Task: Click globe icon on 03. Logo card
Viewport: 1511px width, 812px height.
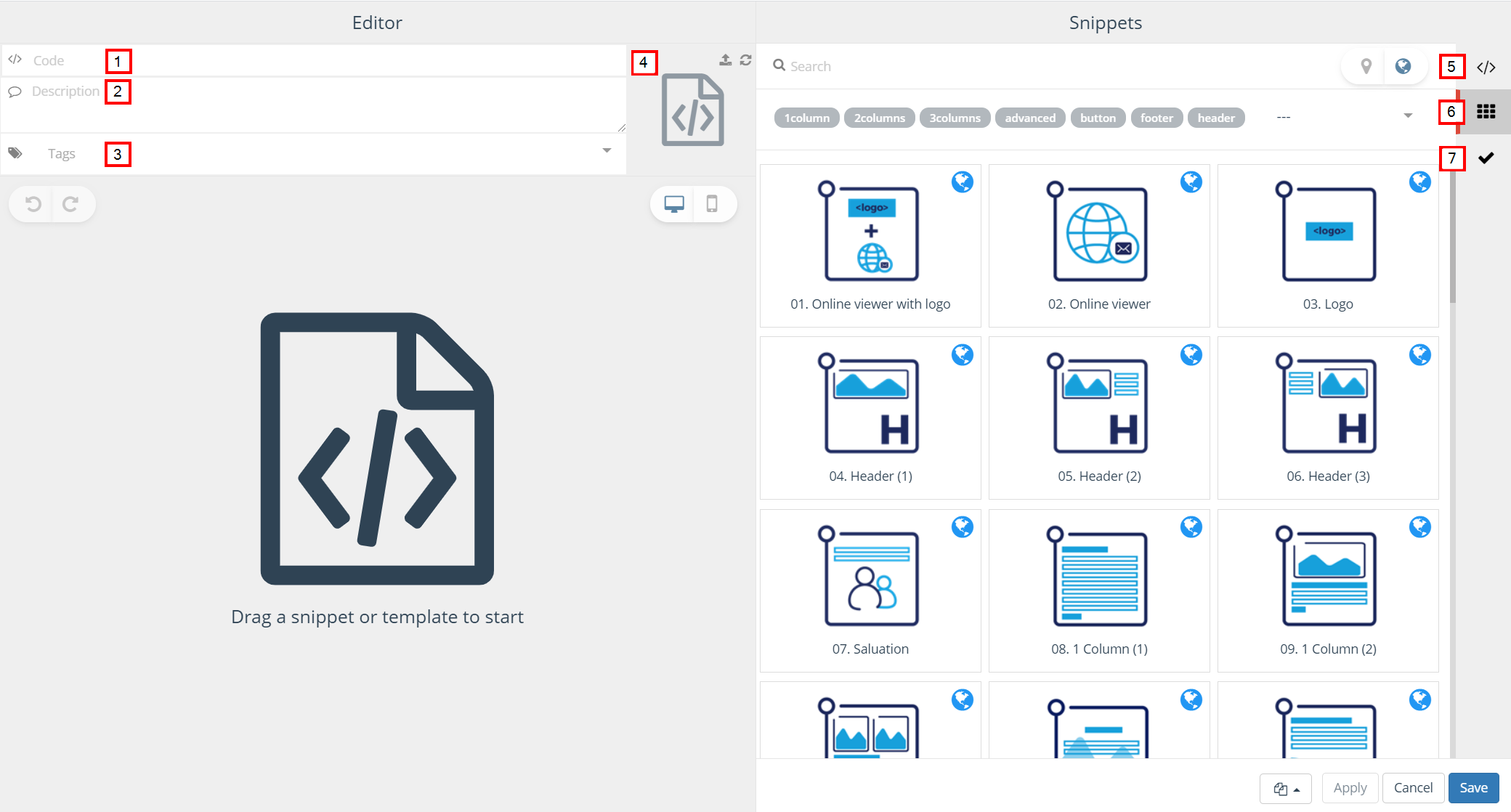Action: 1420,182
